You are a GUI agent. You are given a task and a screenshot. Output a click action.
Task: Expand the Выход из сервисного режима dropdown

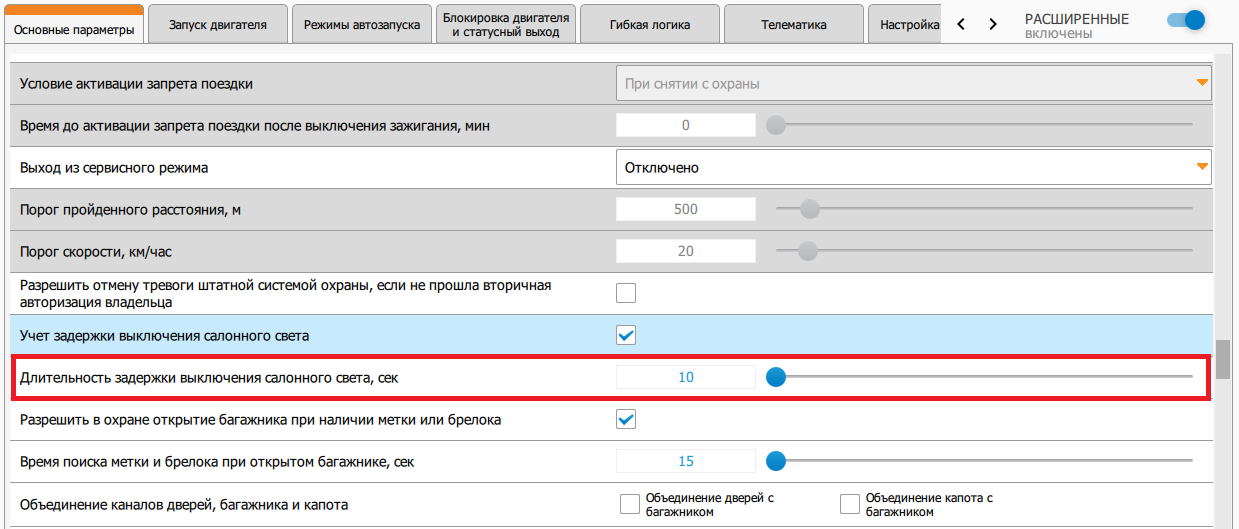click(x=913, y=168)
